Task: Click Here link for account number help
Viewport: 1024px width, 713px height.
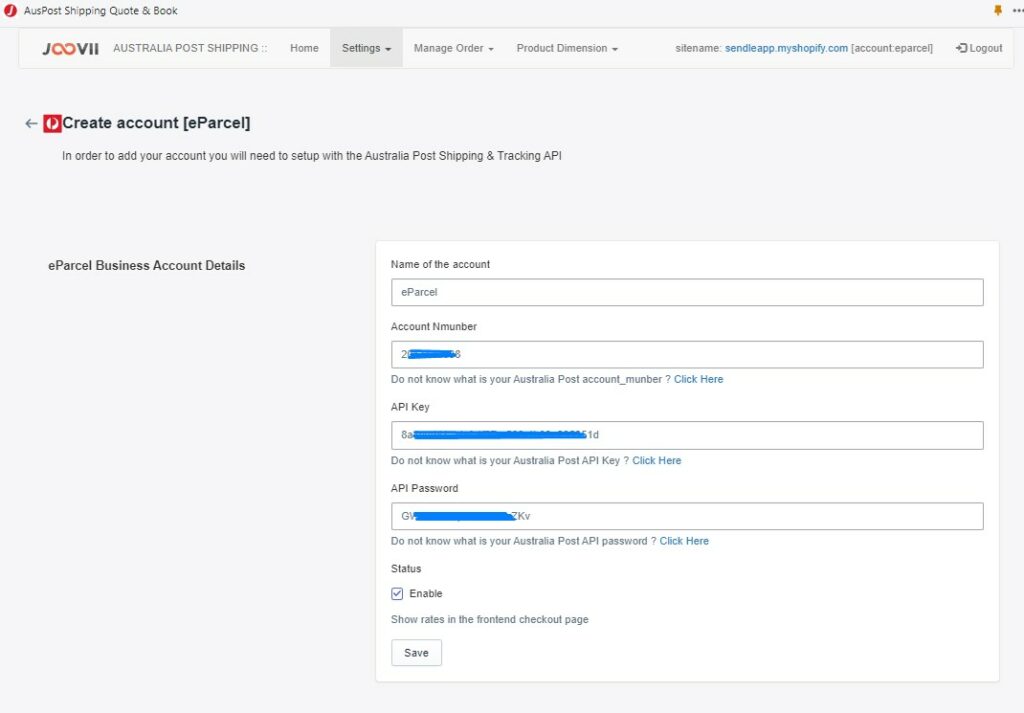Action: click(x=698, y=379)
